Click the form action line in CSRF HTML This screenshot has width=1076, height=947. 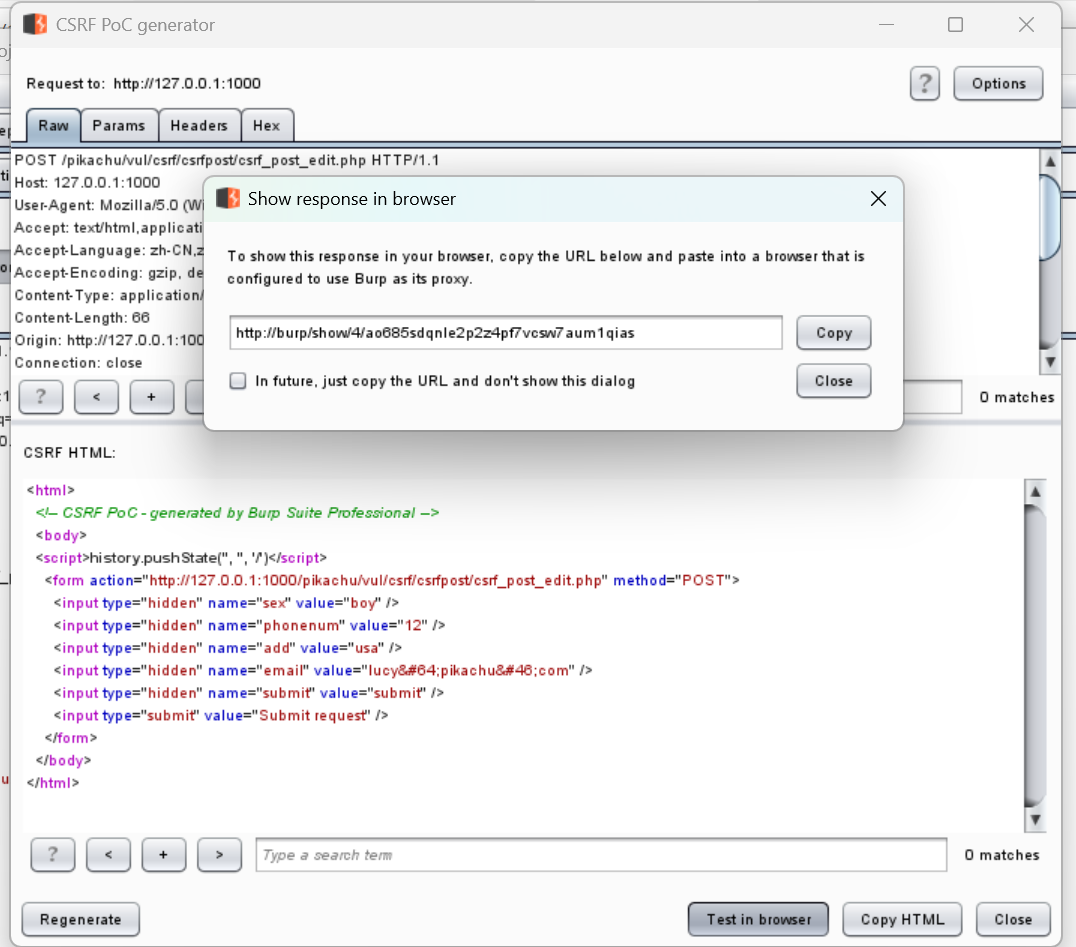[x=392, y=581]
